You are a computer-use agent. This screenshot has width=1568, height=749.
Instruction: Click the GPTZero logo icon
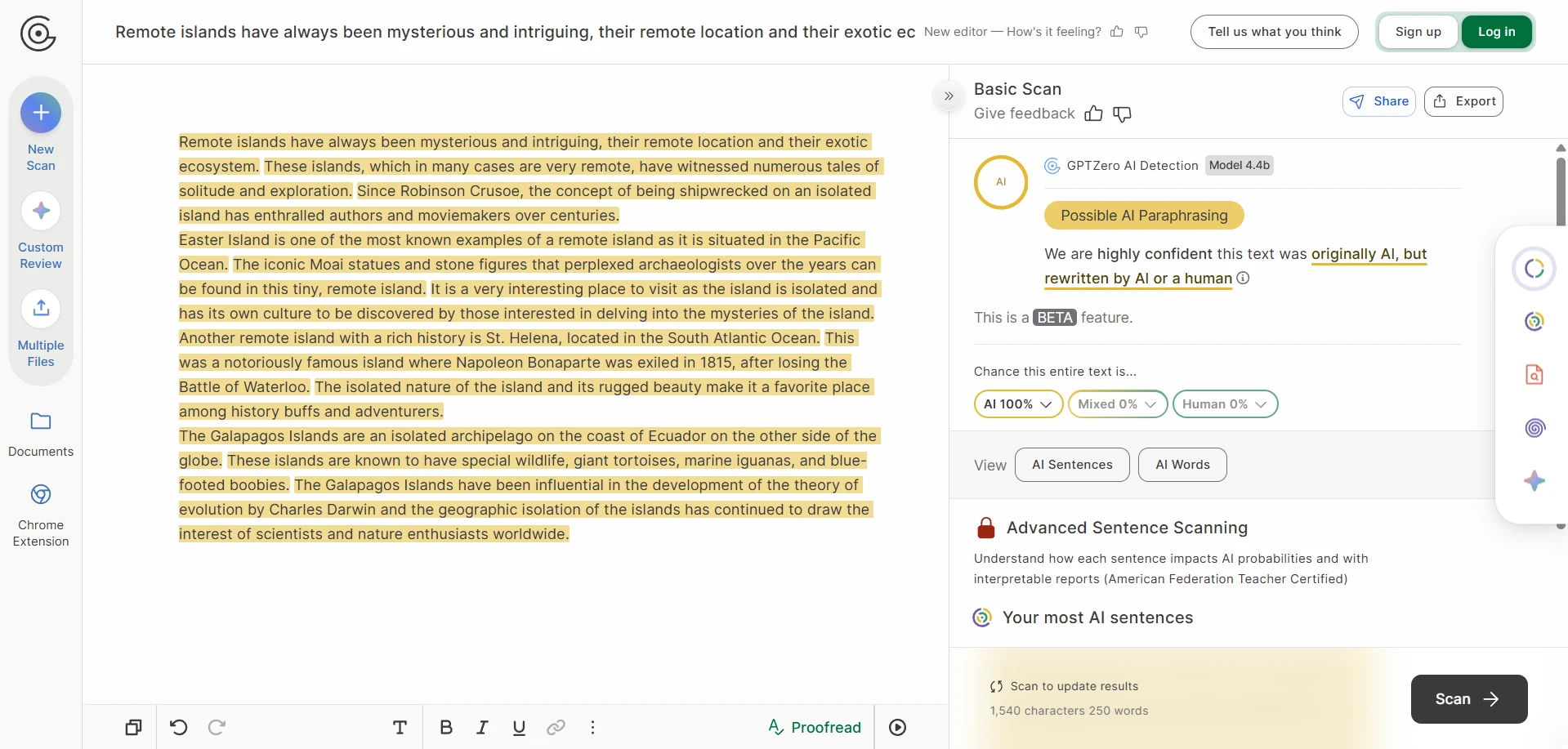[x=38, y=33]
